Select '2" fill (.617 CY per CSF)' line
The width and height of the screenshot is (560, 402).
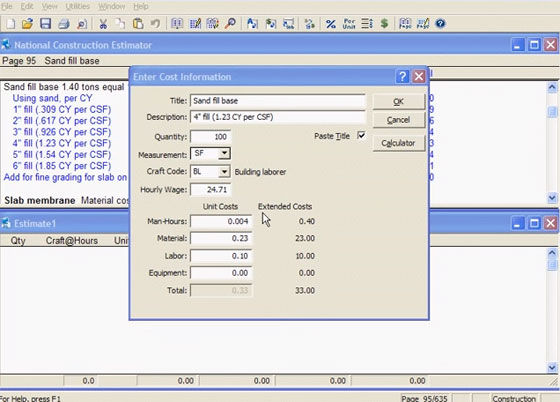coord(62,121)
